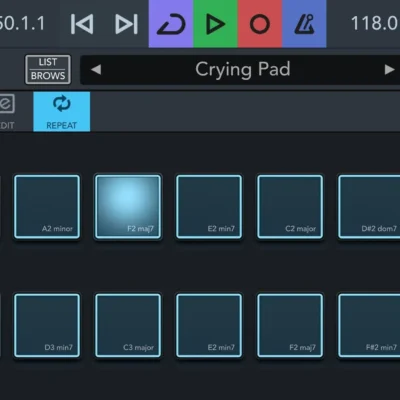Open the Crying Pad preset name selector
400x400 pixels.
pos(242,70)
